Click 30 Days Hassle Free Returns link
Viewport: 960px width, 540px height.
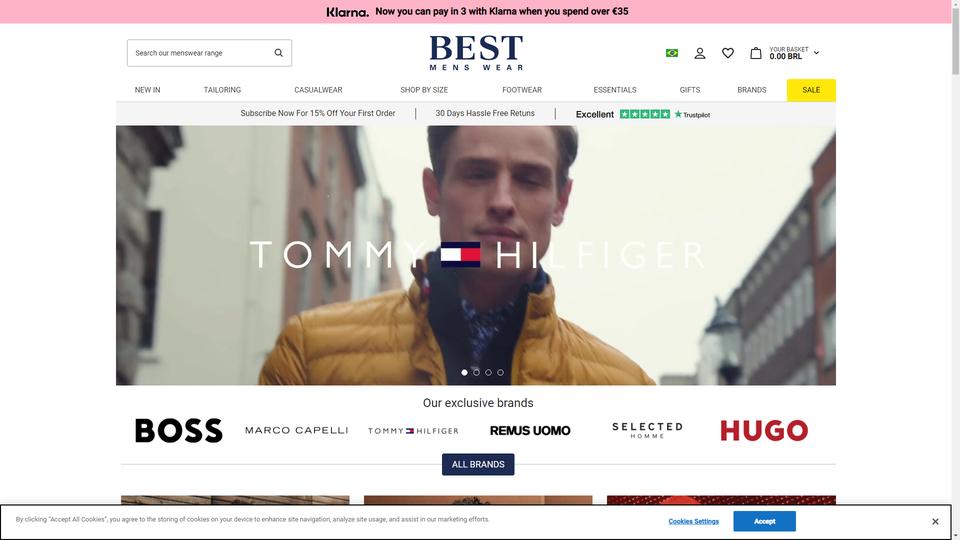[485, 113]
